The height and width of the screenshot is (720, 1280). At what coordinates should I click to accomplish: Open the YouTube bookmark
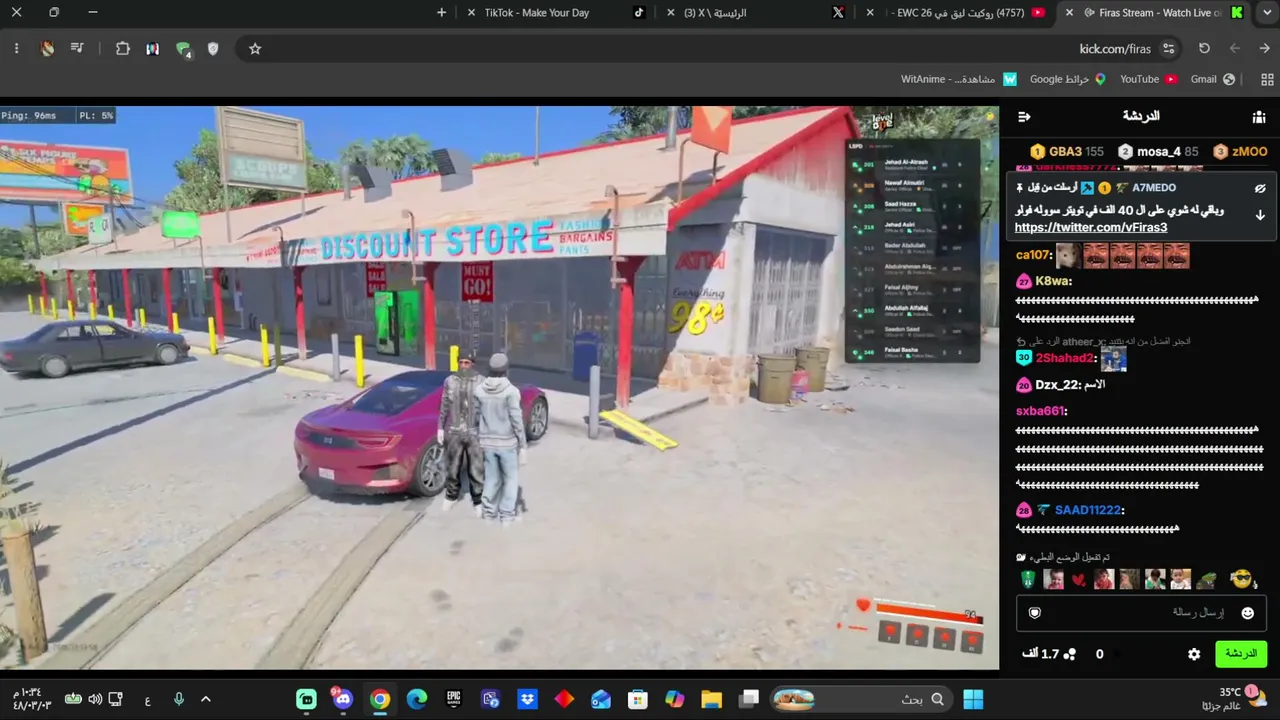pyautogui.click(x=1148, y=79)
